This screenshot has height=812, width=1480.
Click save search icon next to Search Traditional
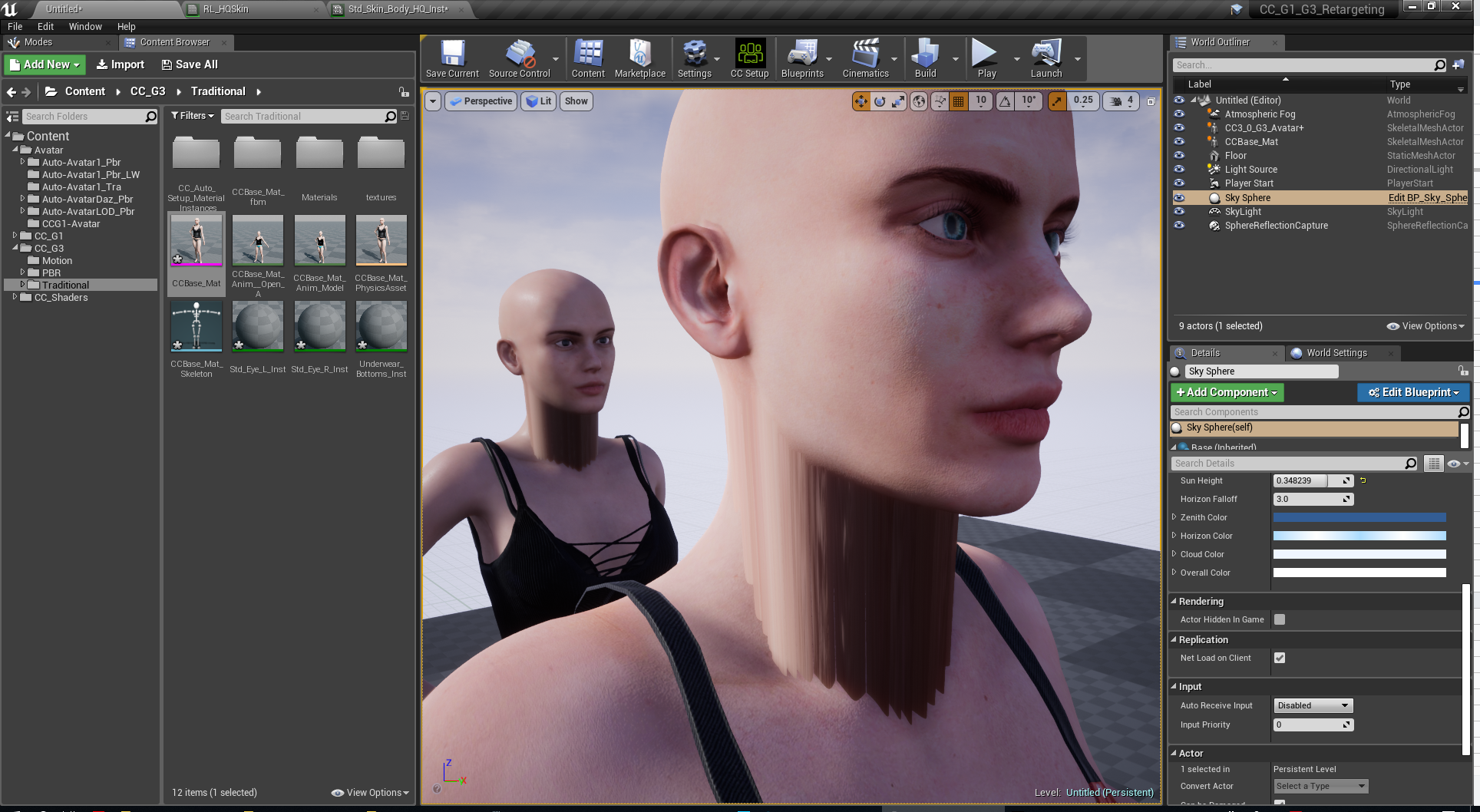coord(405,116)
